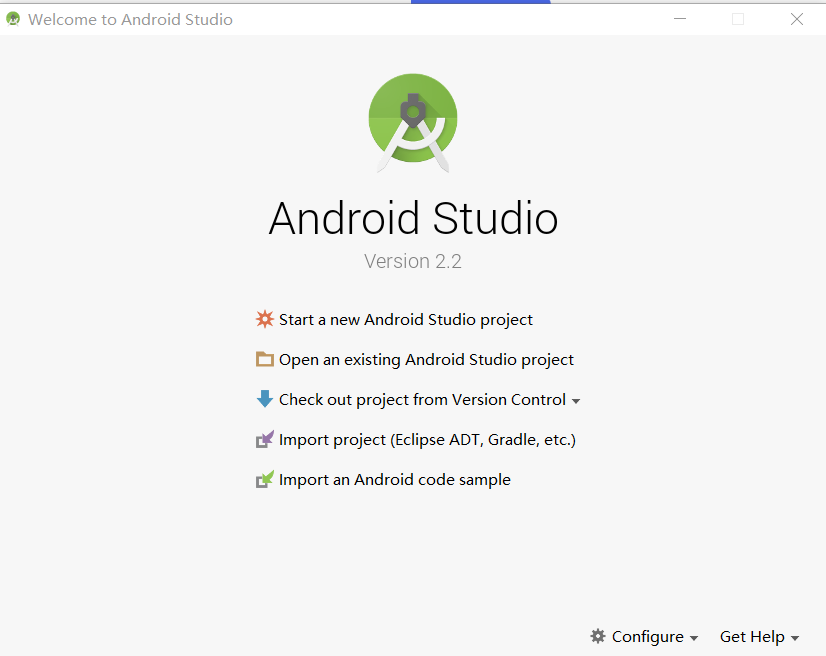Image resolution: width=826 pixels, height=656 pixels.
Task: Close the Welcome to Android Studio window
Action: (797, 19)
